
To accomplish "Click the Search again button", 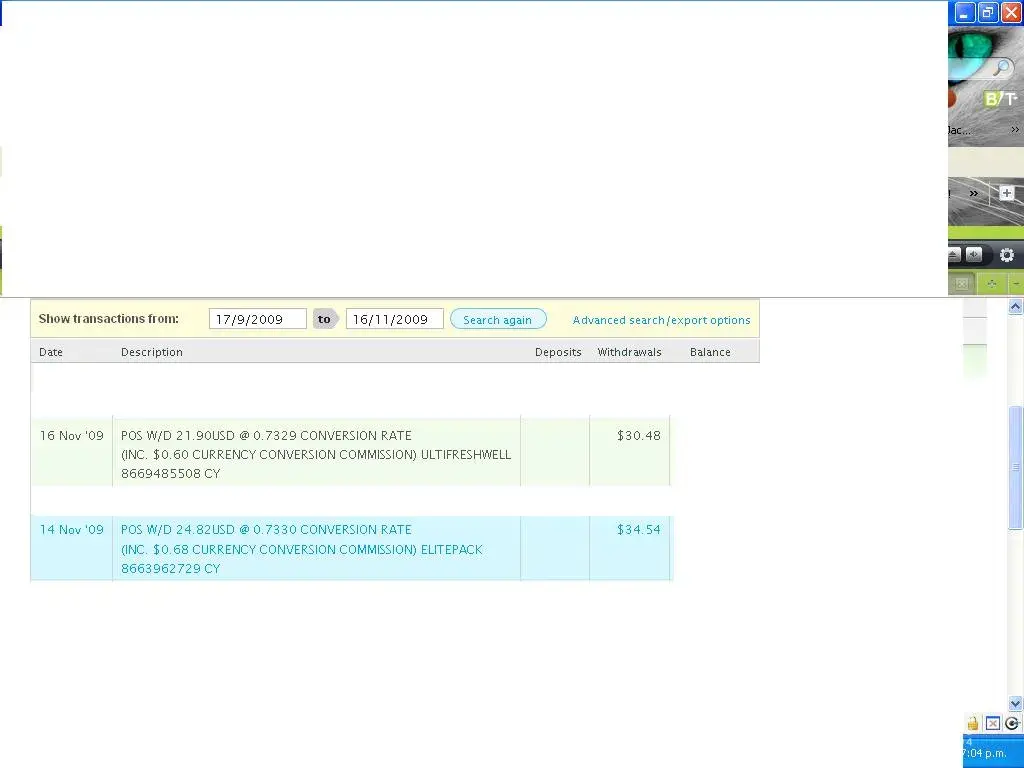I will tap(498, 319).
